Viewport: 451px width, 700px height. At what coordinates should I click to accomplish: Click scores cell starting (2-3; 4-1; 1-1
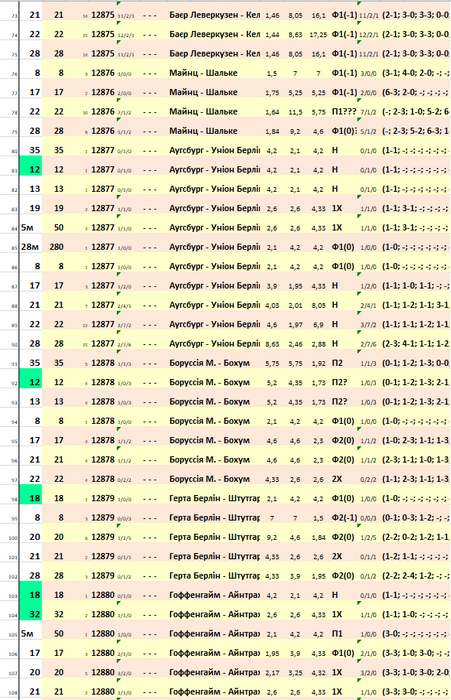tap(415, 344)
